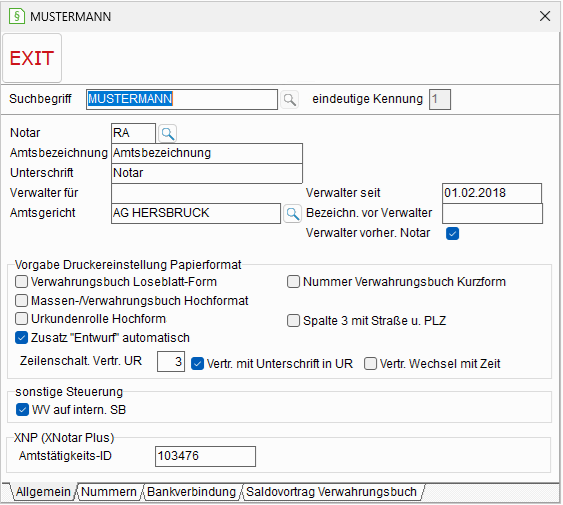
Task: Disable Zusatz "Entwurf" automatisch checkbox
Action: point(22,338)
